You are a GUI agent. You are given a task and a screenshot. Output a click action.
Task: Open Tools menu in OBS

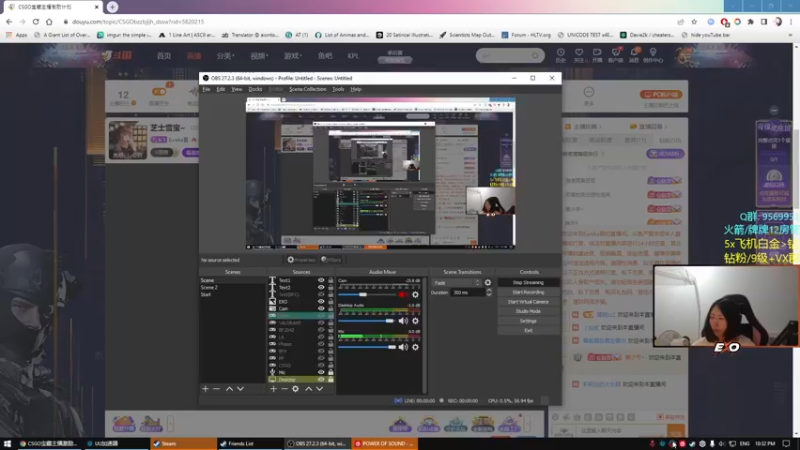coord(338,89)
